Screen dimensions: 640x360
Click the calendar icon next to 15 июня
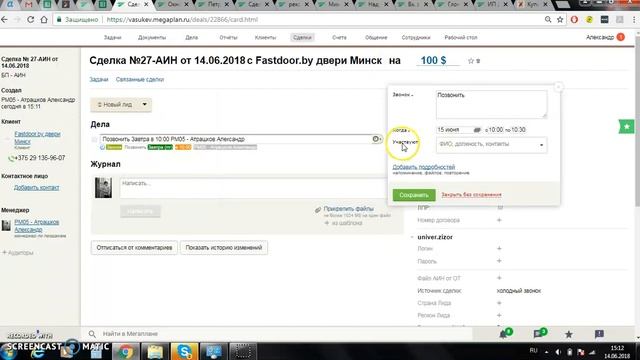coord(477,130)
